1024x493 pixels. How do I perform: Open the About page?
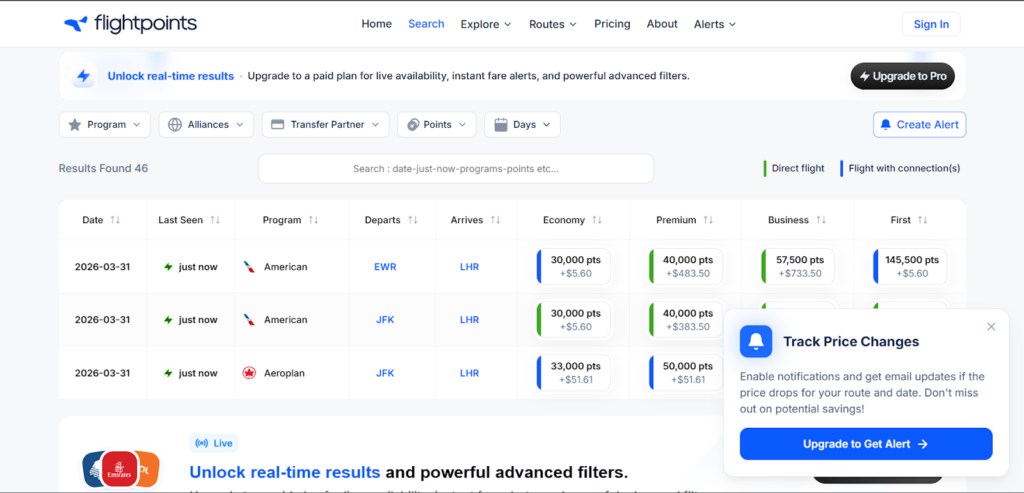662,24
